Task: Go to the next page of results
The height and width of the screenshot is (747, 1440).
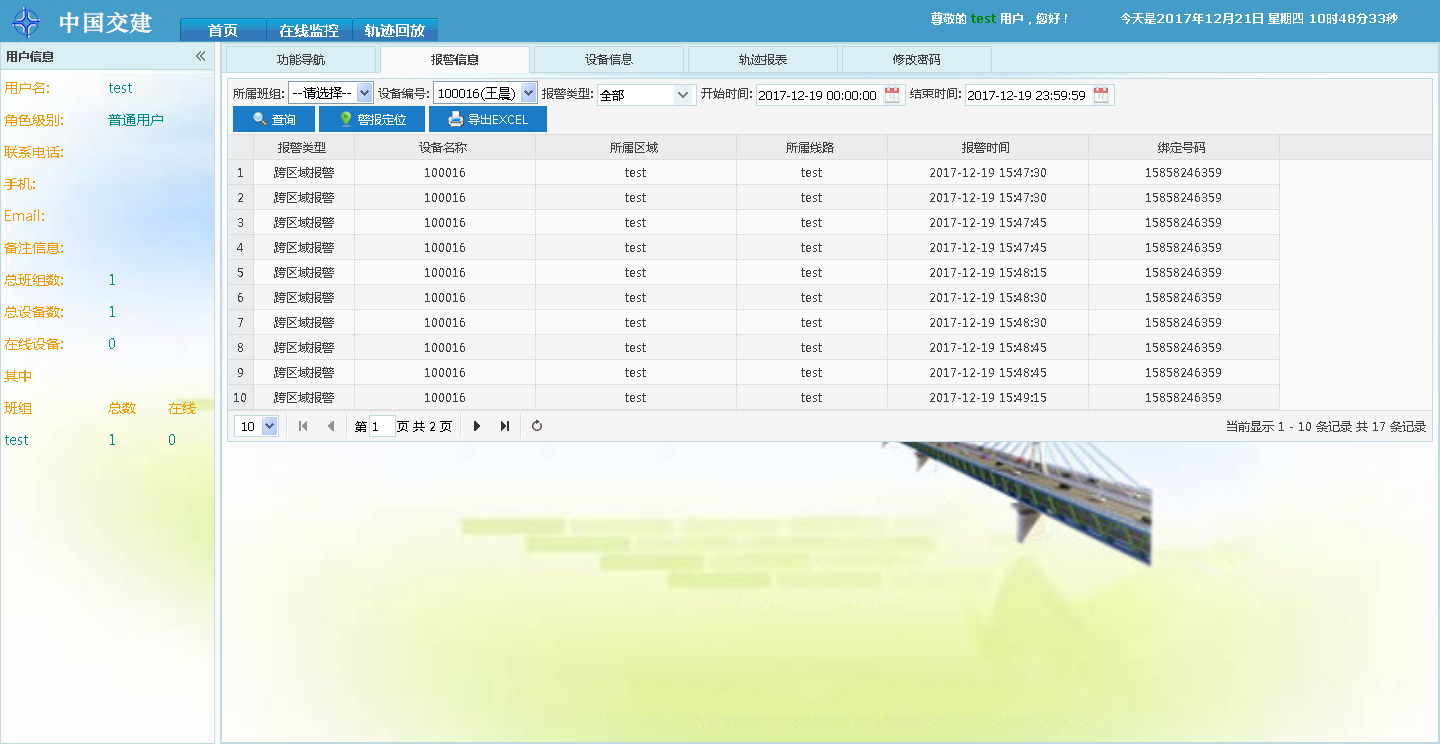Action: point(477,426)
